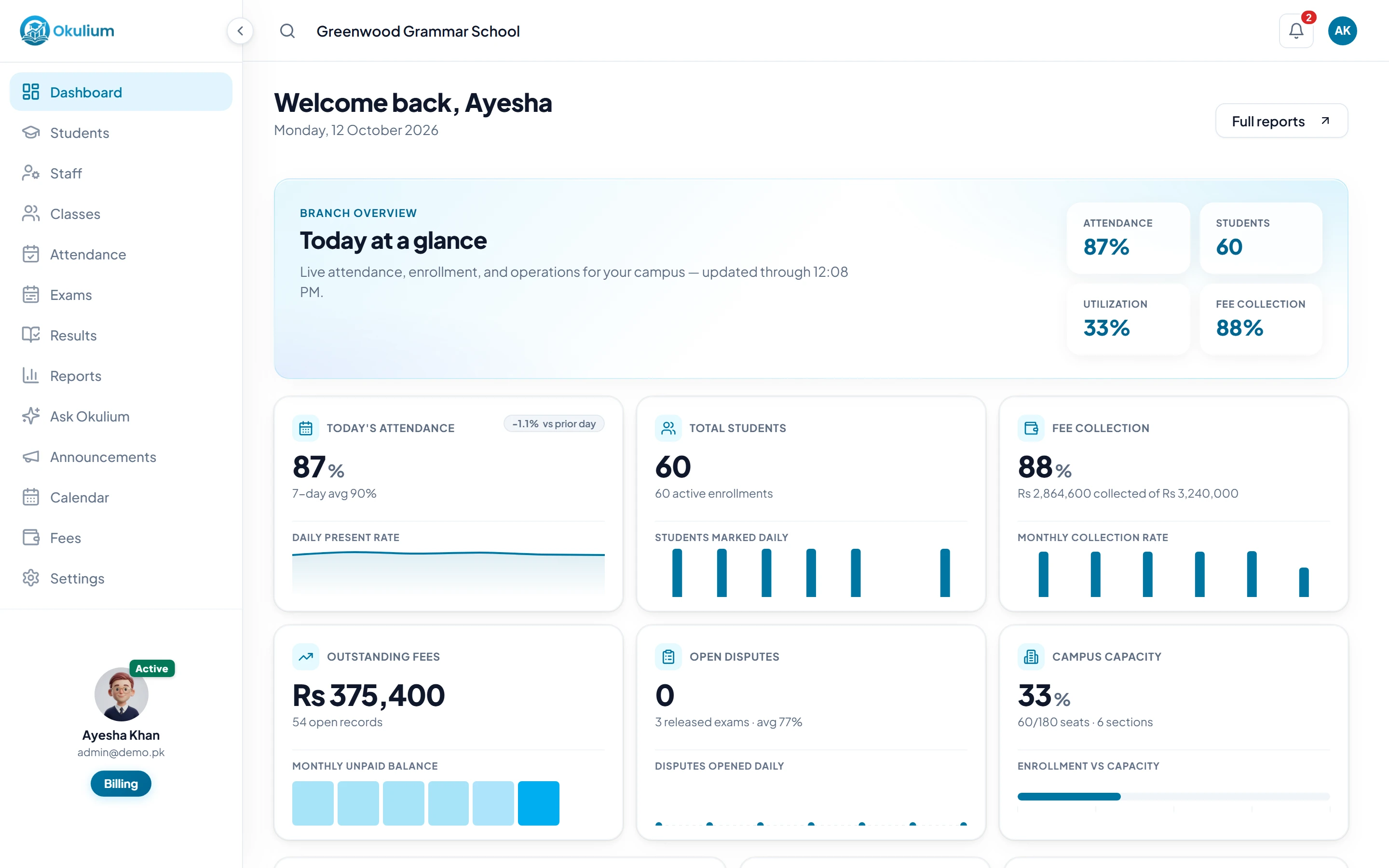Click the Settings gear icon

coord(31,578)
